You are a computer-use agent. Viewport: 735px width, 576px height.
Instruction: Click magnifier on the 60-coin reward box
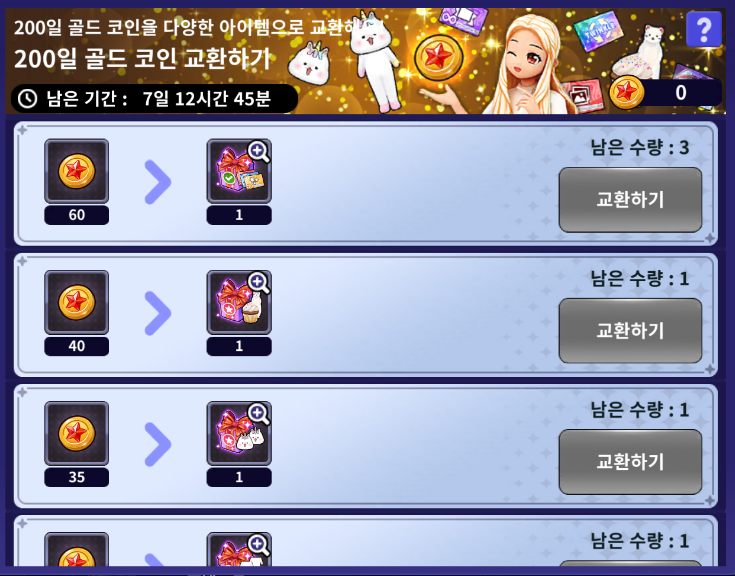pyautogui.click(x=258, y=152)
